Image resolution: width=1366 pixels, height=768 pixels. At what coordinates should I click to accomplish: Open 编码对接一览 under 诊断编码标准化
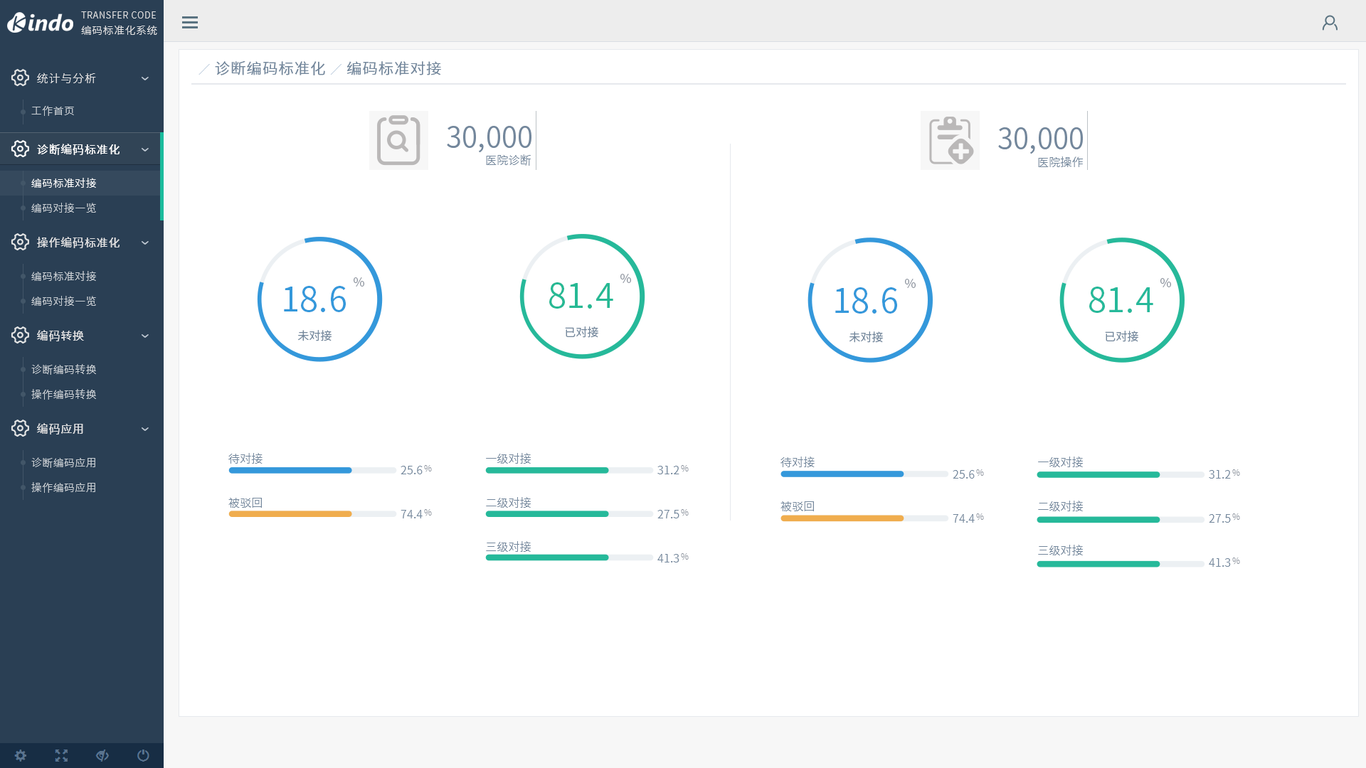(x=64, y=208)
